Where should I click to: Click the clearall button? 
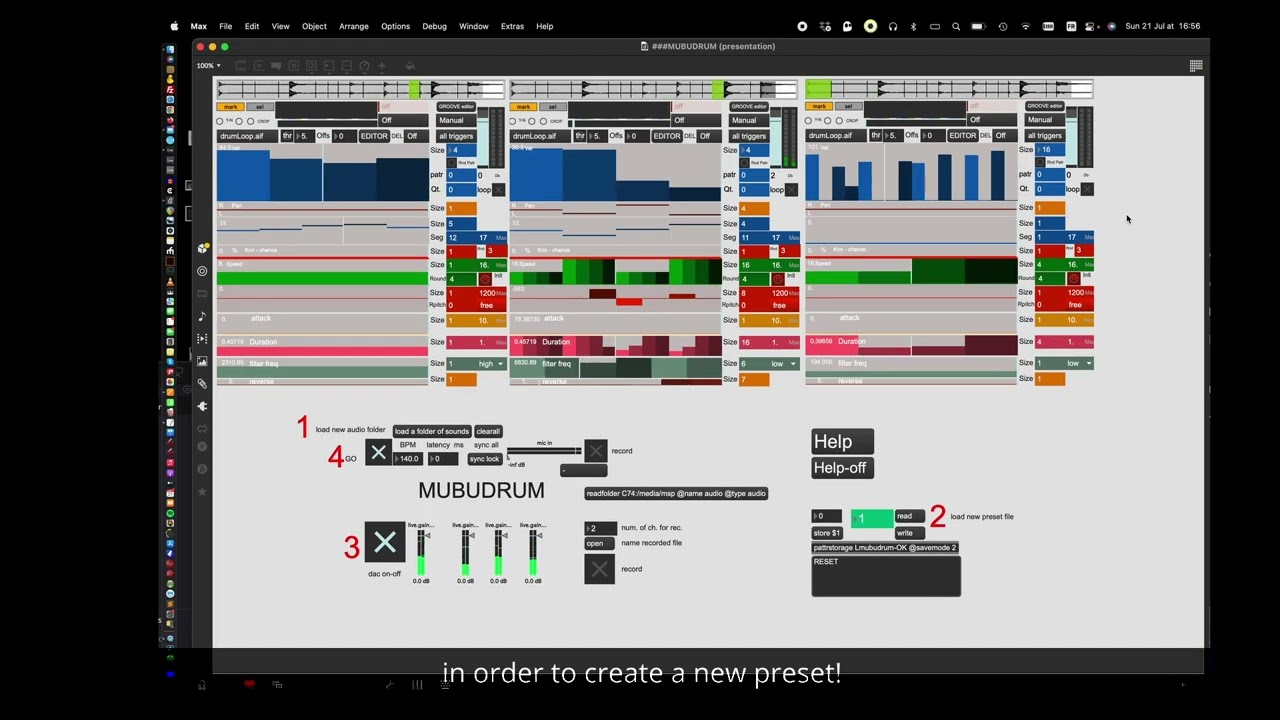pos(488,431)
